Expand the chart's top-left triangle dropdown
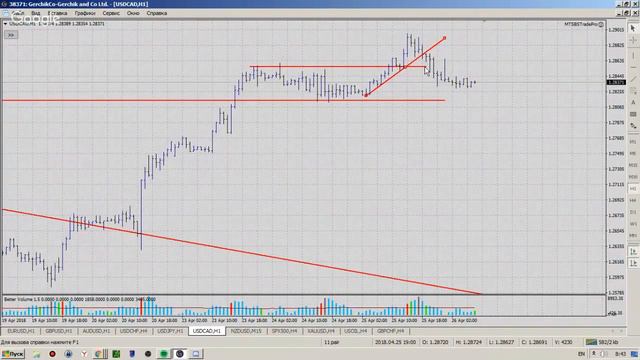The width and height of the screenshot is (640, 360). tap(5, 24)
